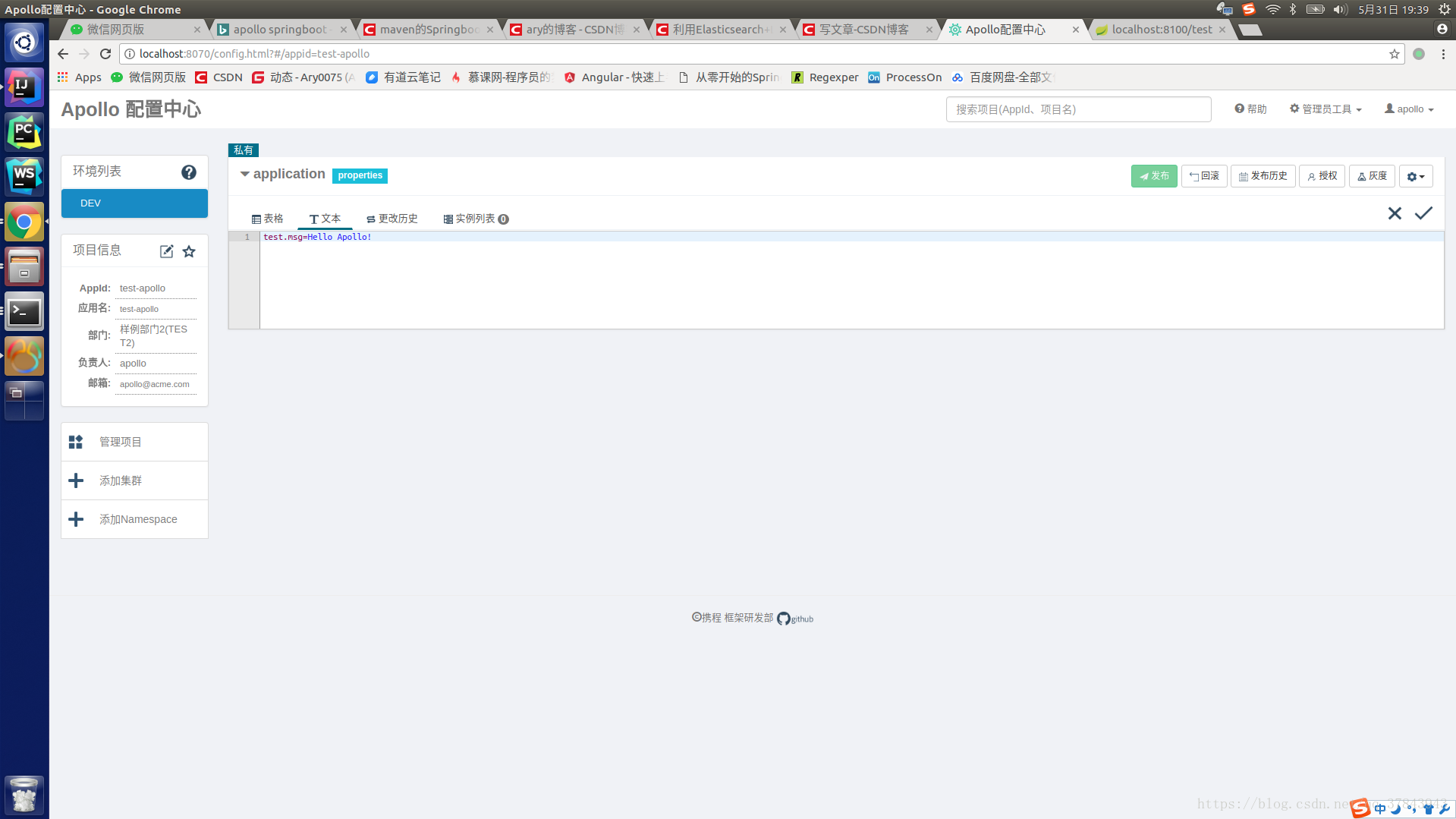1456x819 pixels.
Task: Confirm text edit with the checkmark icon
Action: point(1423,213)
